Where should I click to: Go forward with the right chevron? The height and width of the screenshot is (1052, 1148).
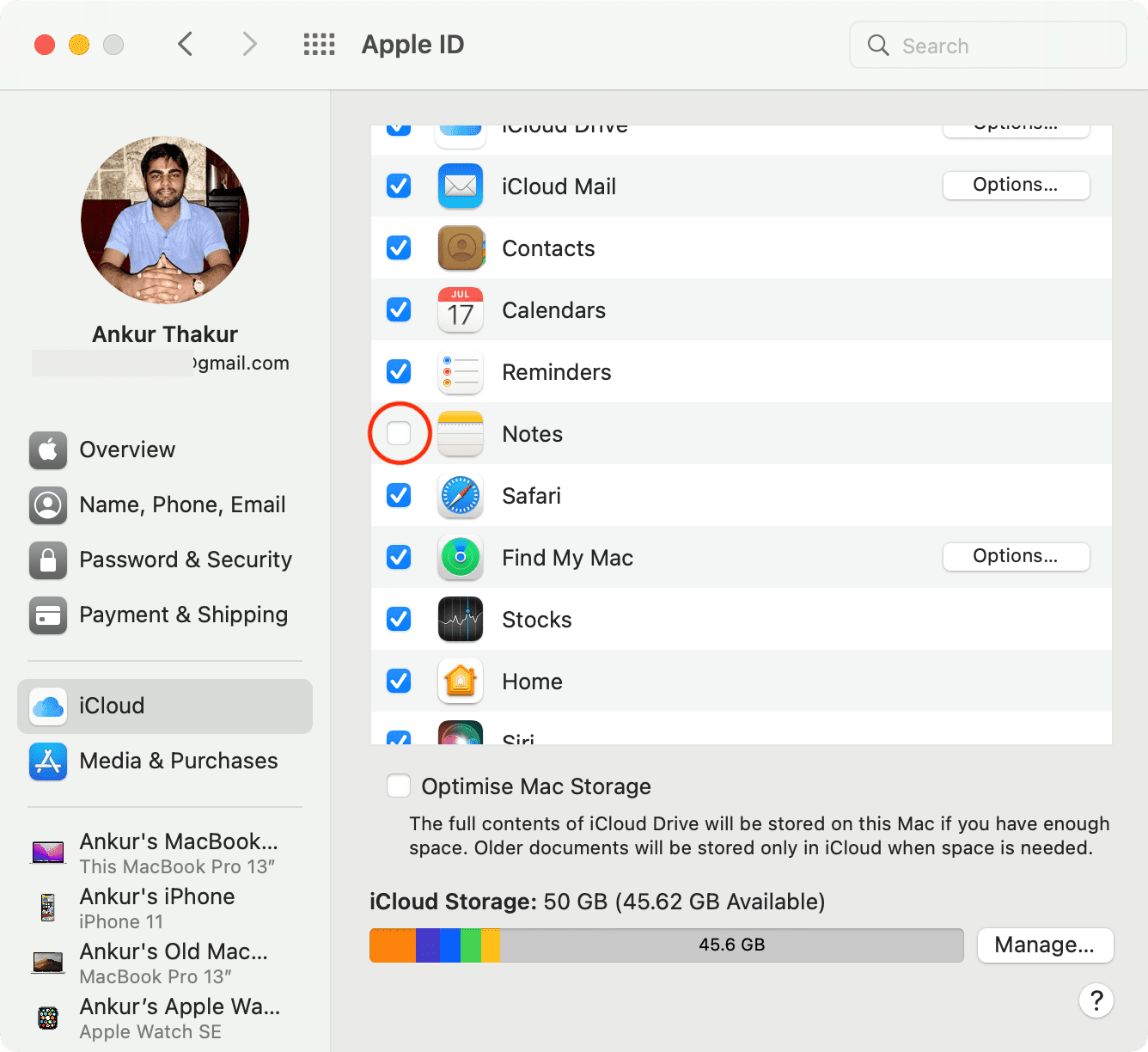249,44
